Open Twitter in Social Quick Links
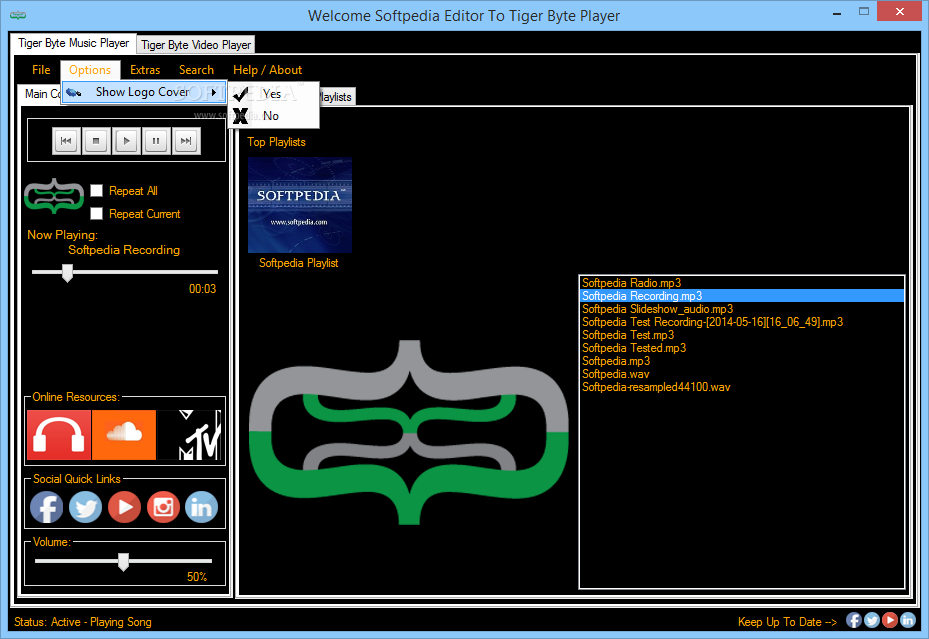Image resolution: width=929 pixels, height=639 pixels. click(85, 507)
